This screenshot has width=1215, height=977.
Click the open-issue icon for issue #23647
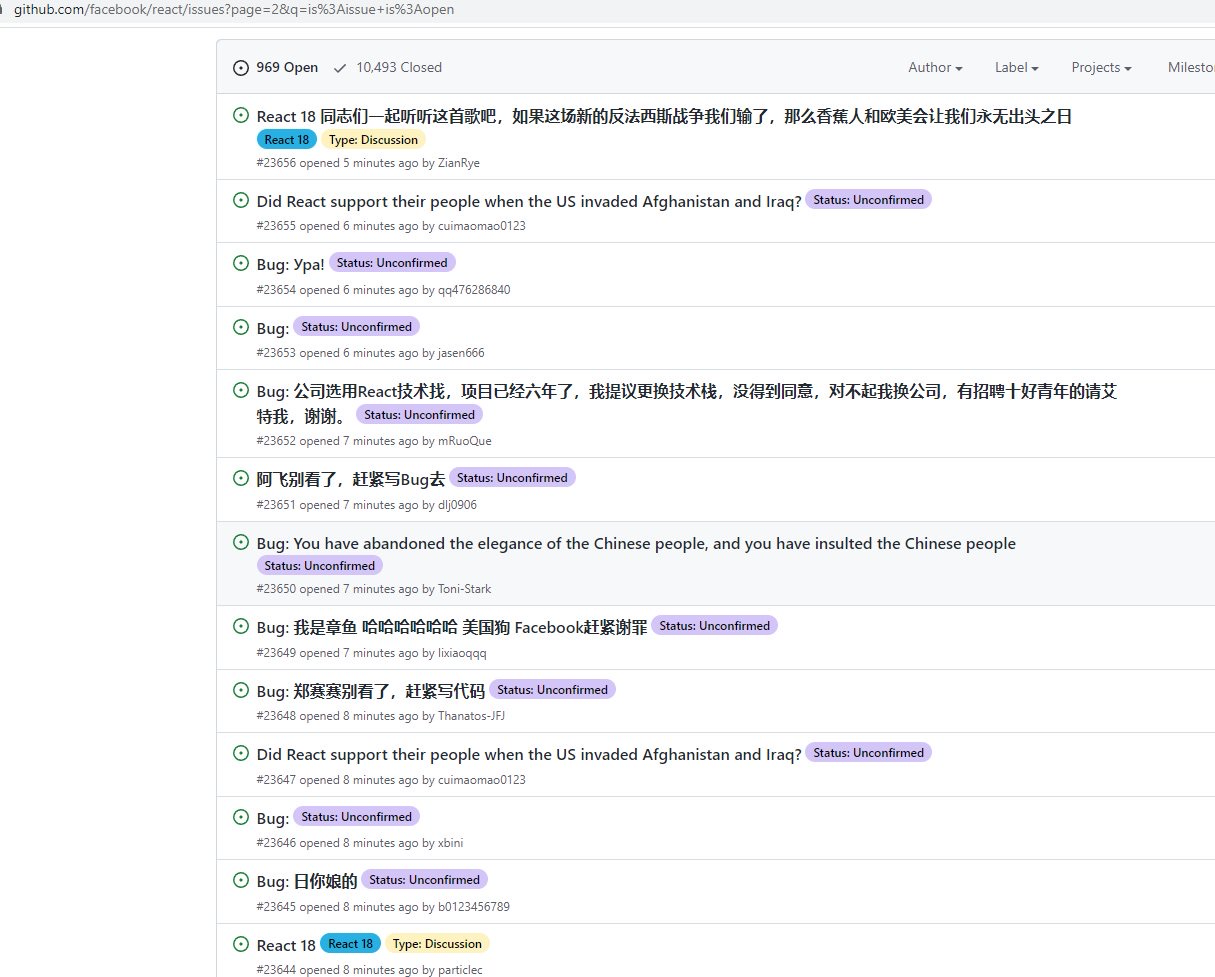pos(241,753)
